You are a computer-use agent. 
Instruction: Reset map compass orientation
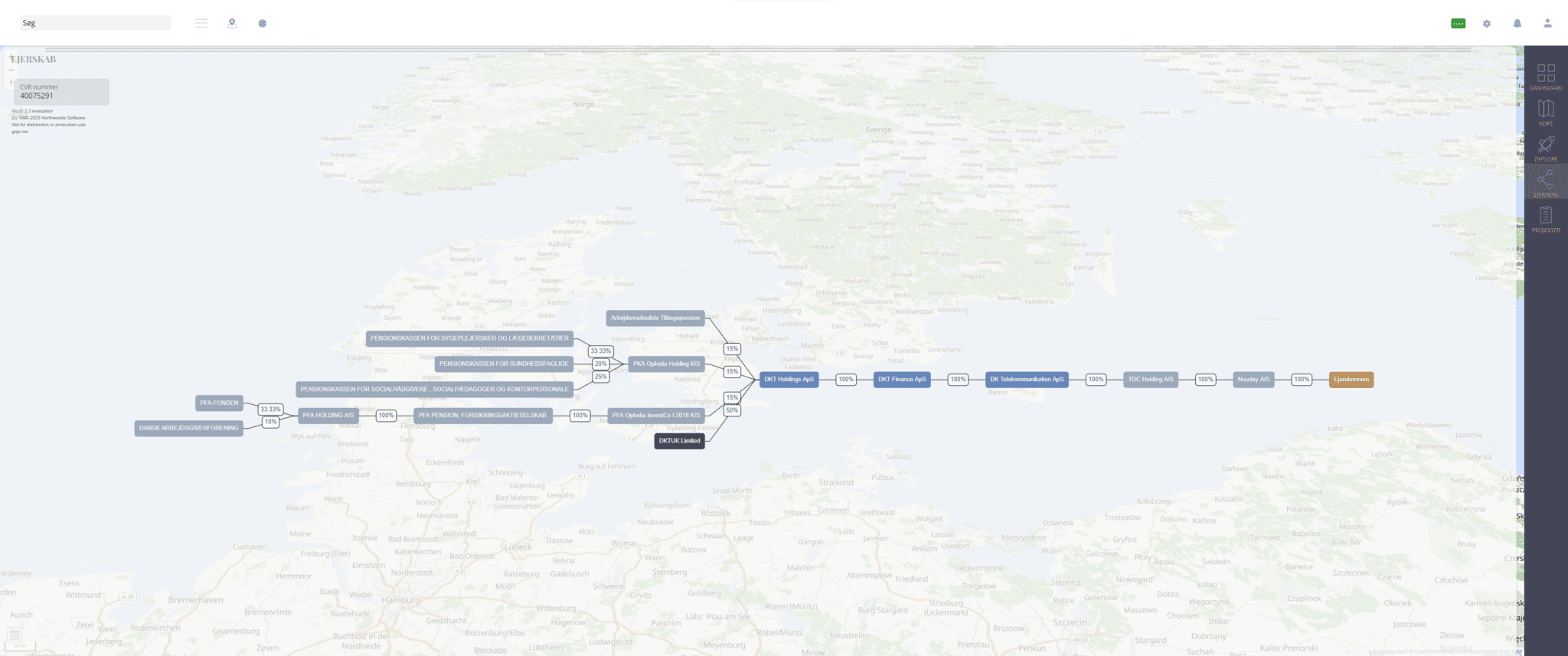click(11, 81)
